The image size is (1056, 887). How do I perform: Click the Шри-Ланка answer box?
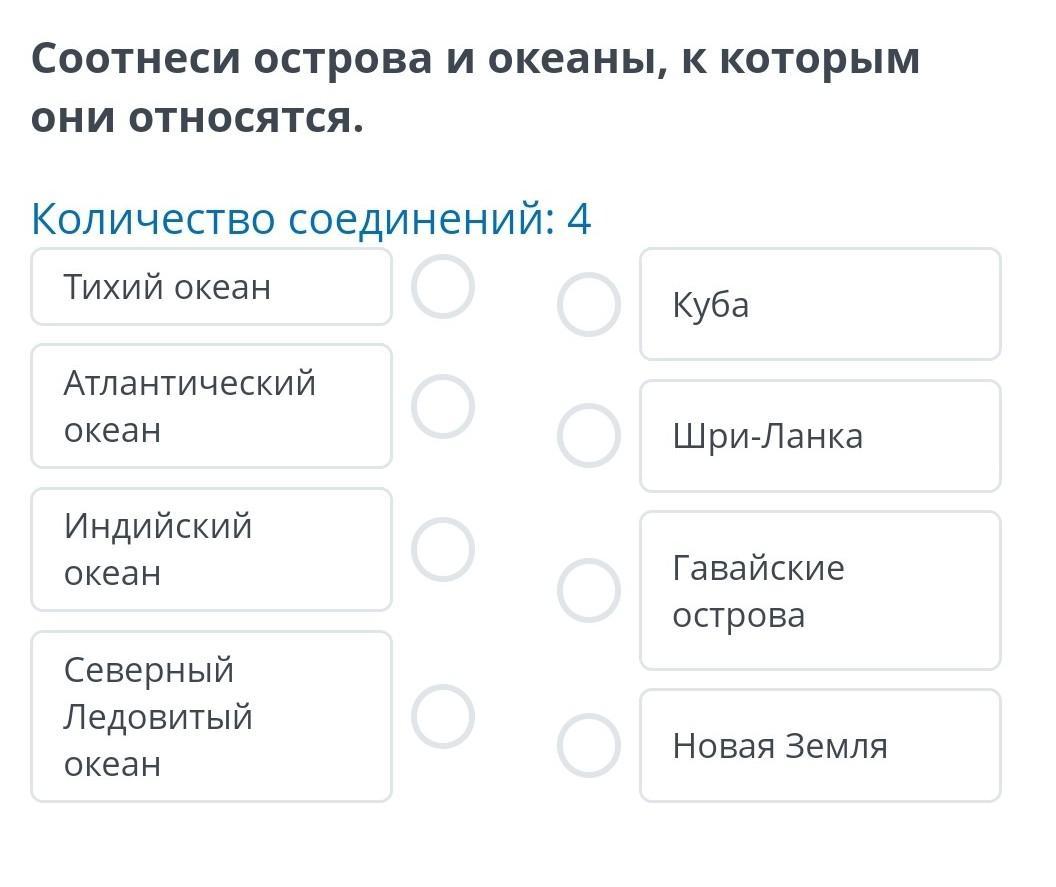(820, 436)
